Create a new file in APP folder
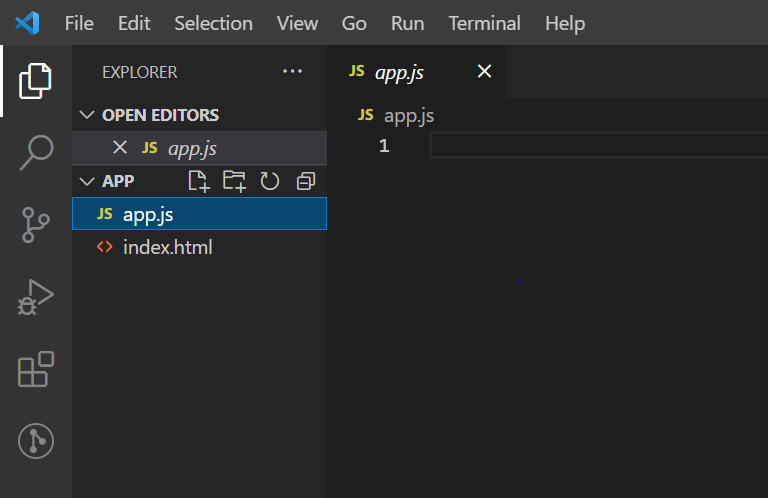 pos(199,181)
